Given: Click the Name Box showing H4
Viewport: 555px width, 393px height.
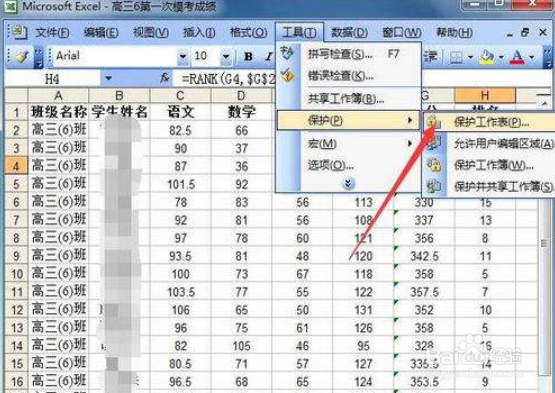Looking at the screenshot, I should (x=52, y=78).
